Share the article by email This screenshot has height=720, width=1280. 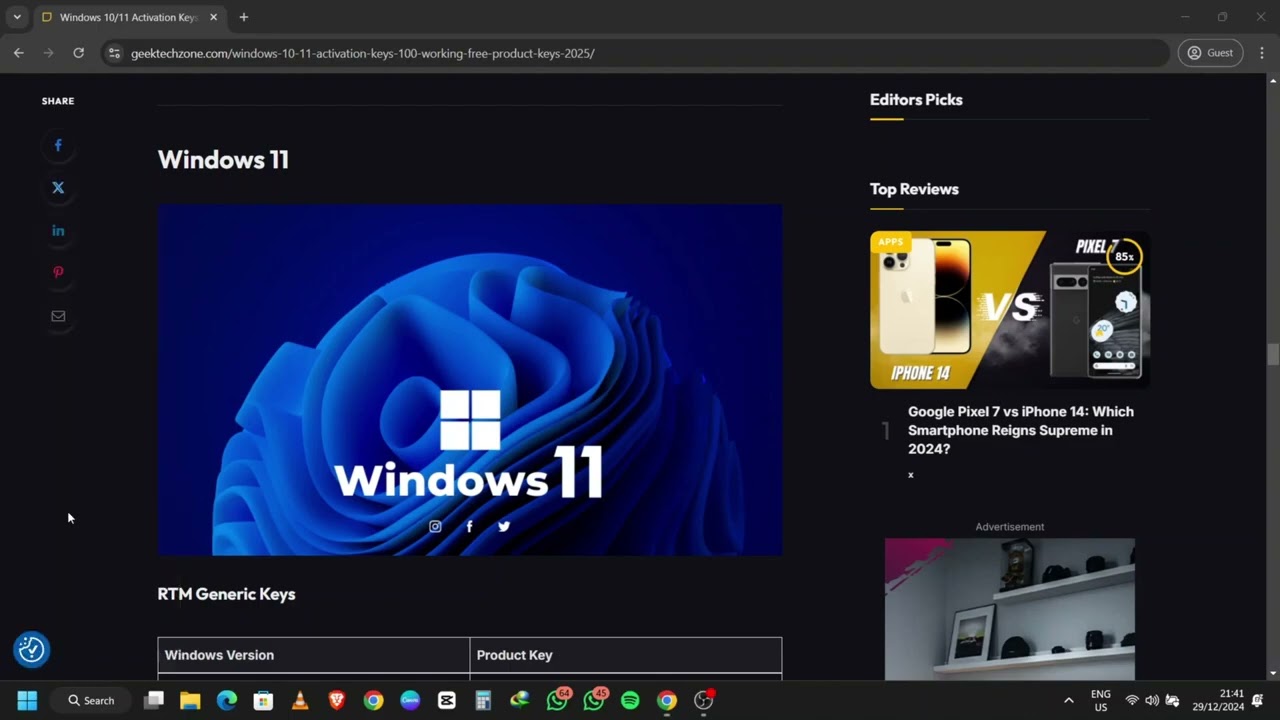pyautogui.click(x=58, y=316)
